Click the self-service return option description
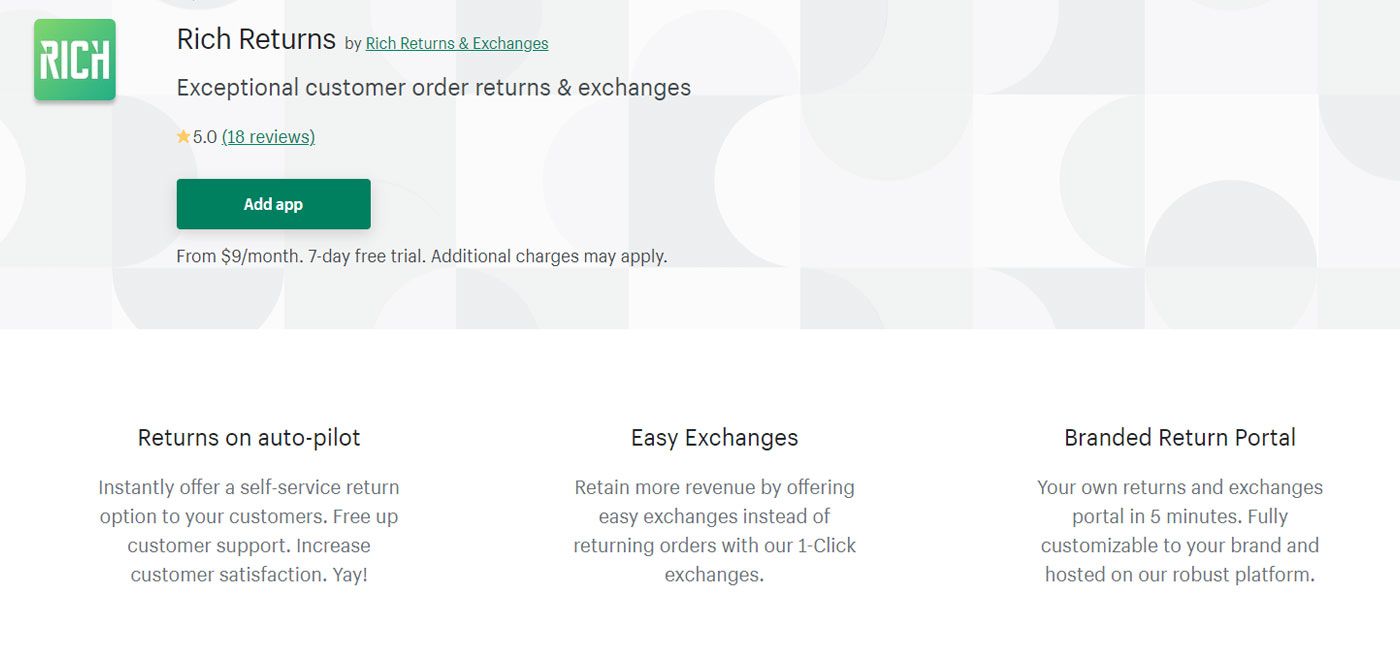 point(249,531)
